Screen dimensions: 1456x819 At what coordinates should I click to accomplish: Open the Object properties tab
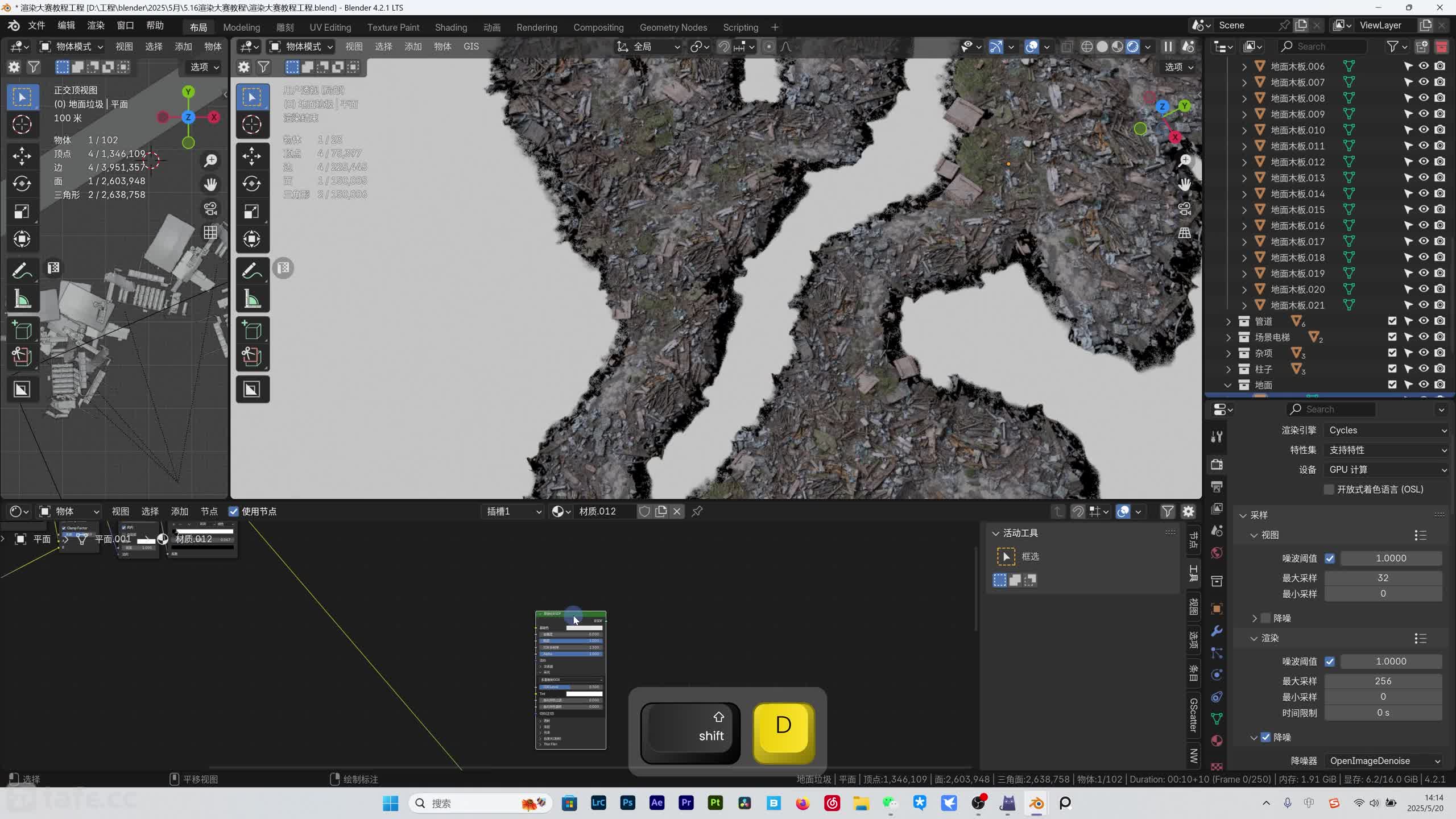click(x=1217, y=609)
